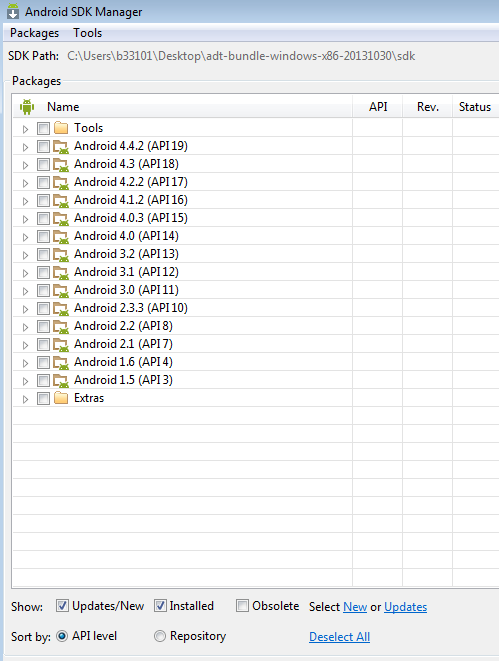
Task: Expand the Android 4.2.2 (API 17) node
Action: click(x=25, y=183)
